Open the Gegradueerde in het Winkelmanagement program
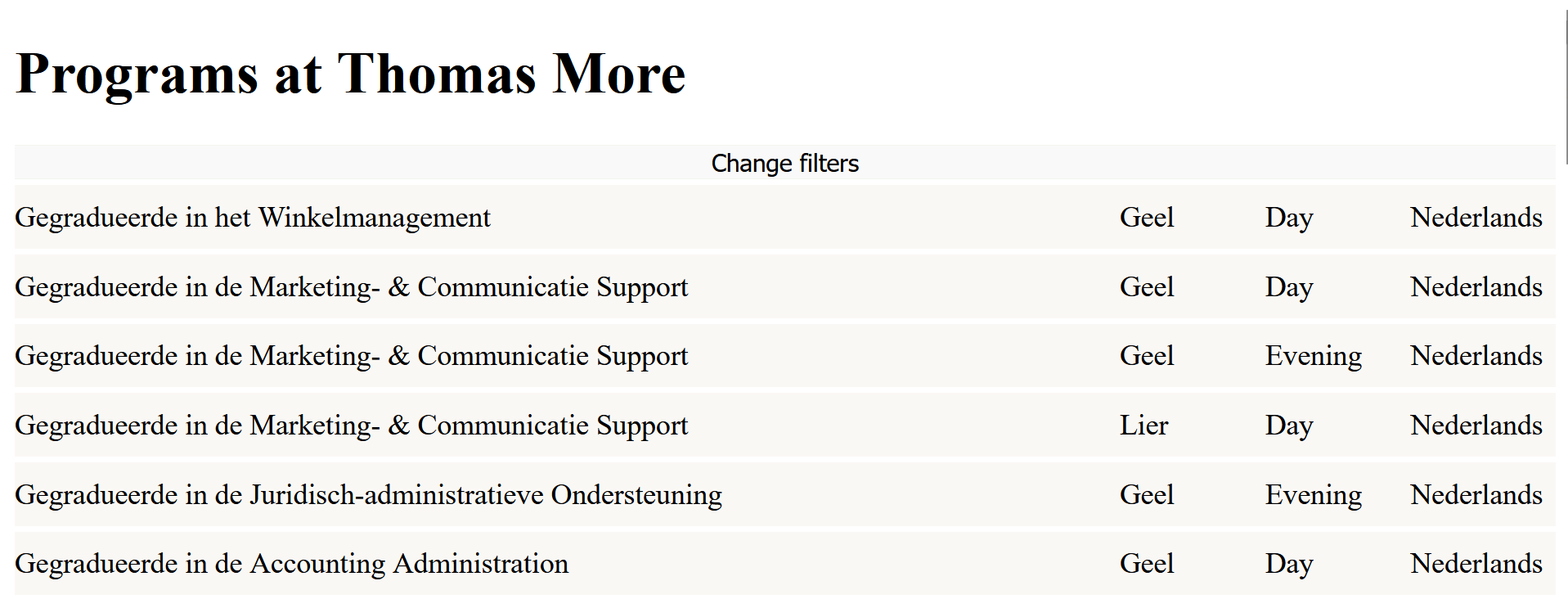The image size is (1568, 599). tap(253, 218)
